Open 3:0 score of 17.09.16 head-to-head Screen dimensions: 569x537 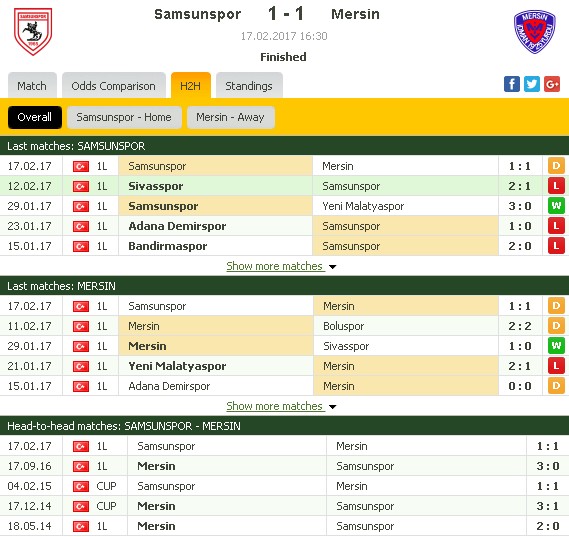[x=548, y=466]
